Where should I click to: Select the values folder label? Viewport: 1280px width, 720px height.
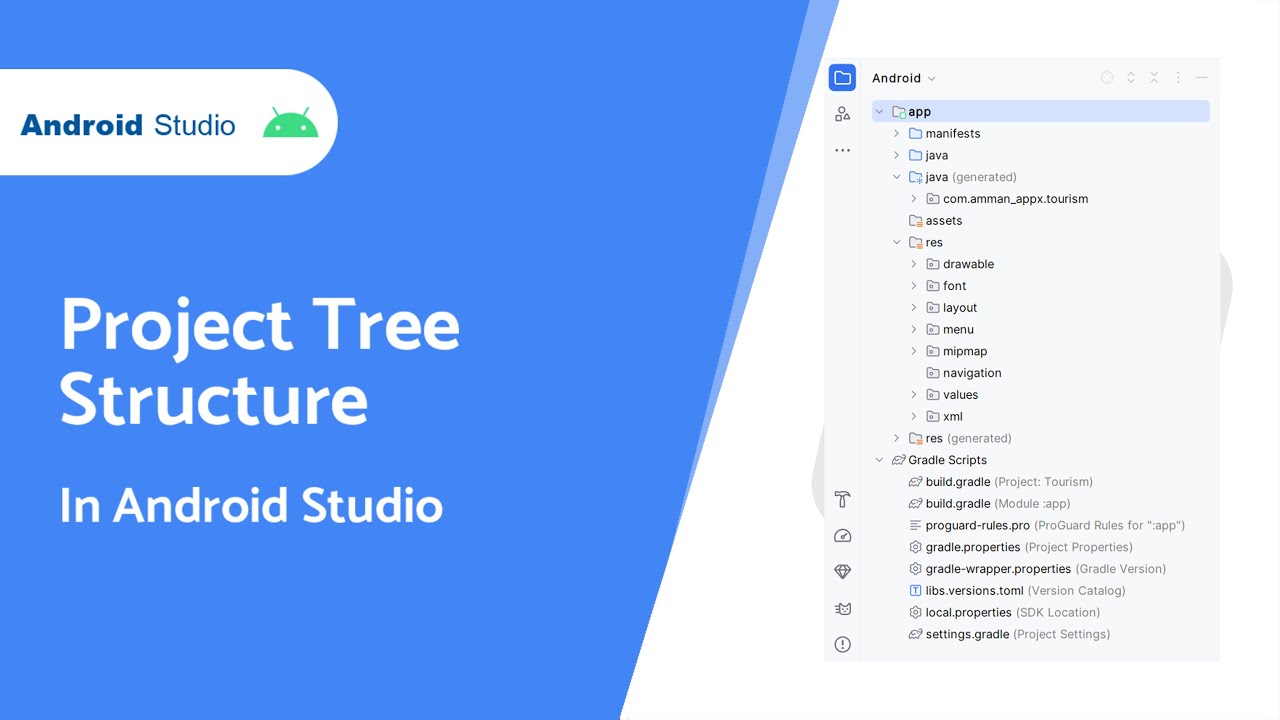(x=960, y=395)
